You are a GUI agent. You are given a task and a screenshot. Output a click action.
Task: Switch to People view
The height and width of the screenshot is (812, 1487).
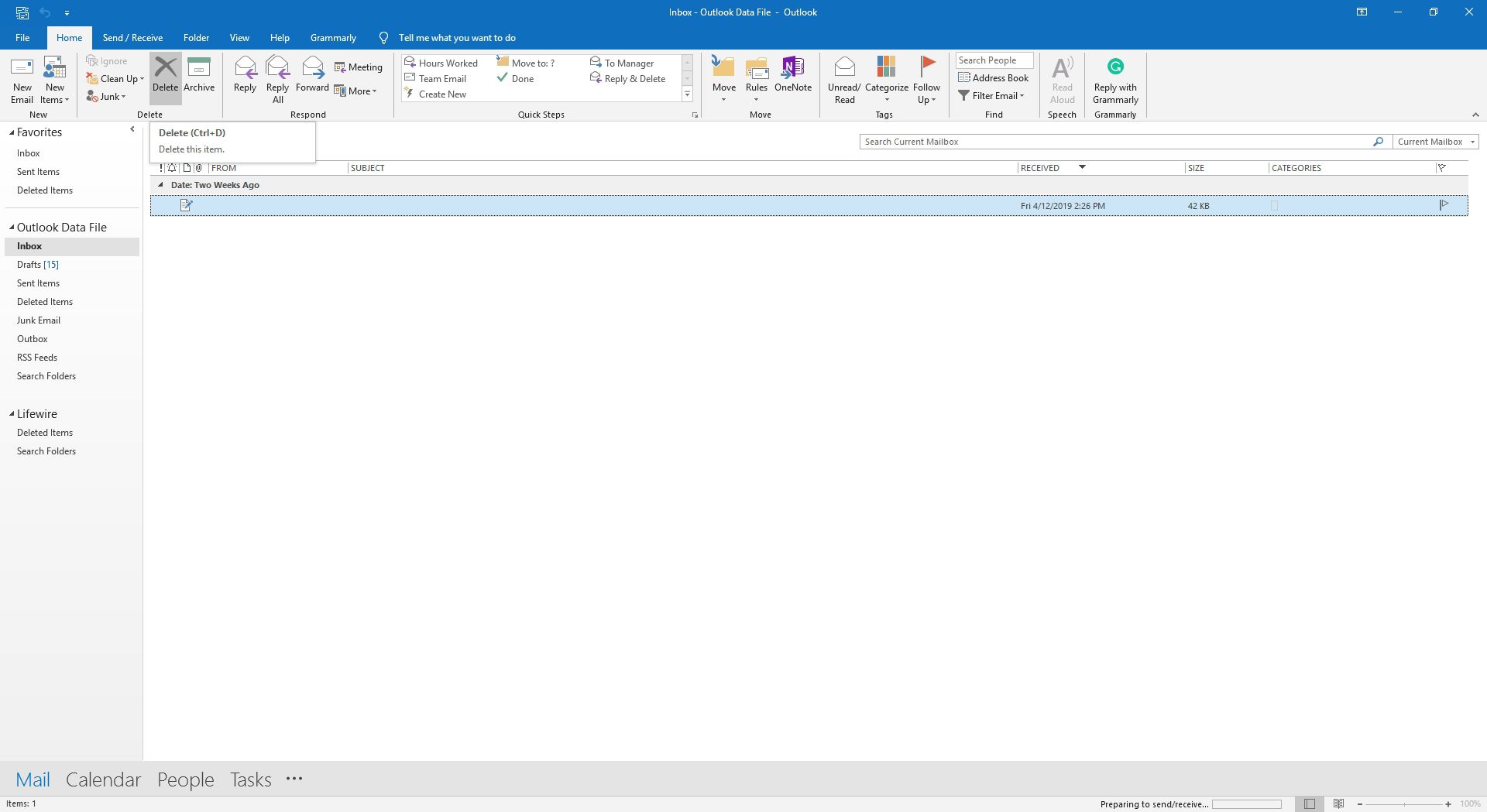click(185, 779)
